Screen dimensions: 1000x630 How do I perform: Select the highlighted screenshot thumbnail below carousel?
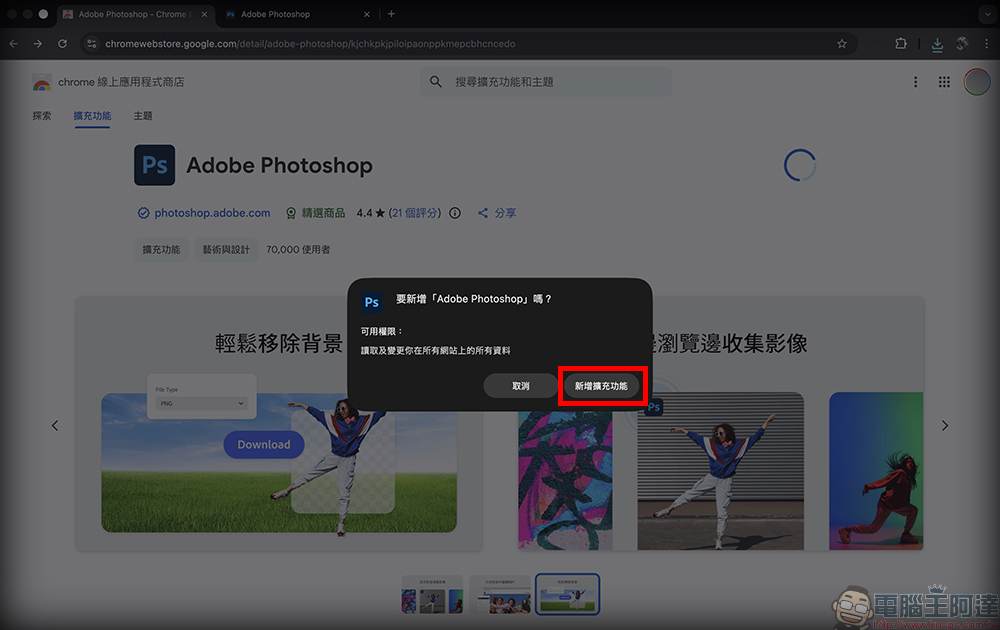567,594
